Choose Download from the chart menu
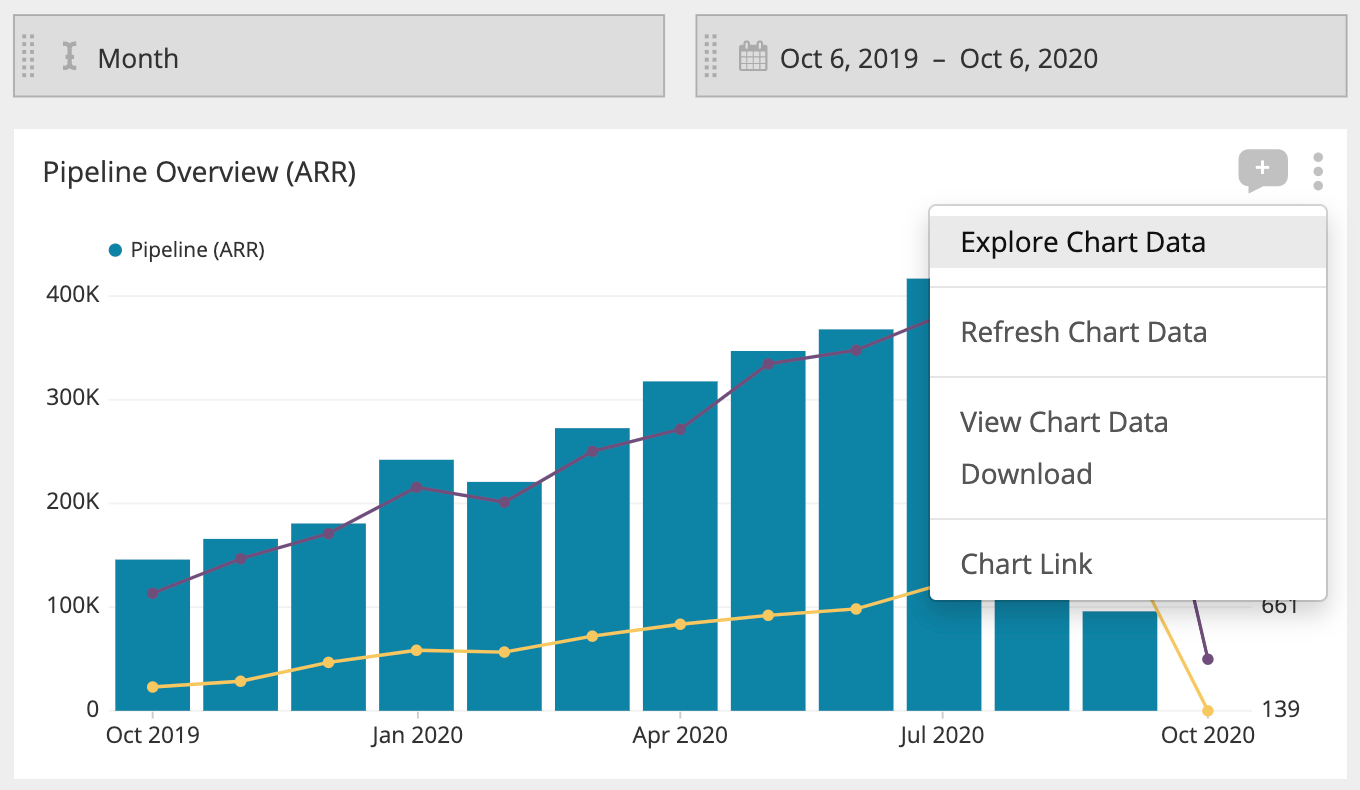This screenshot has width=1360, height=790. tap(1128, 474)
